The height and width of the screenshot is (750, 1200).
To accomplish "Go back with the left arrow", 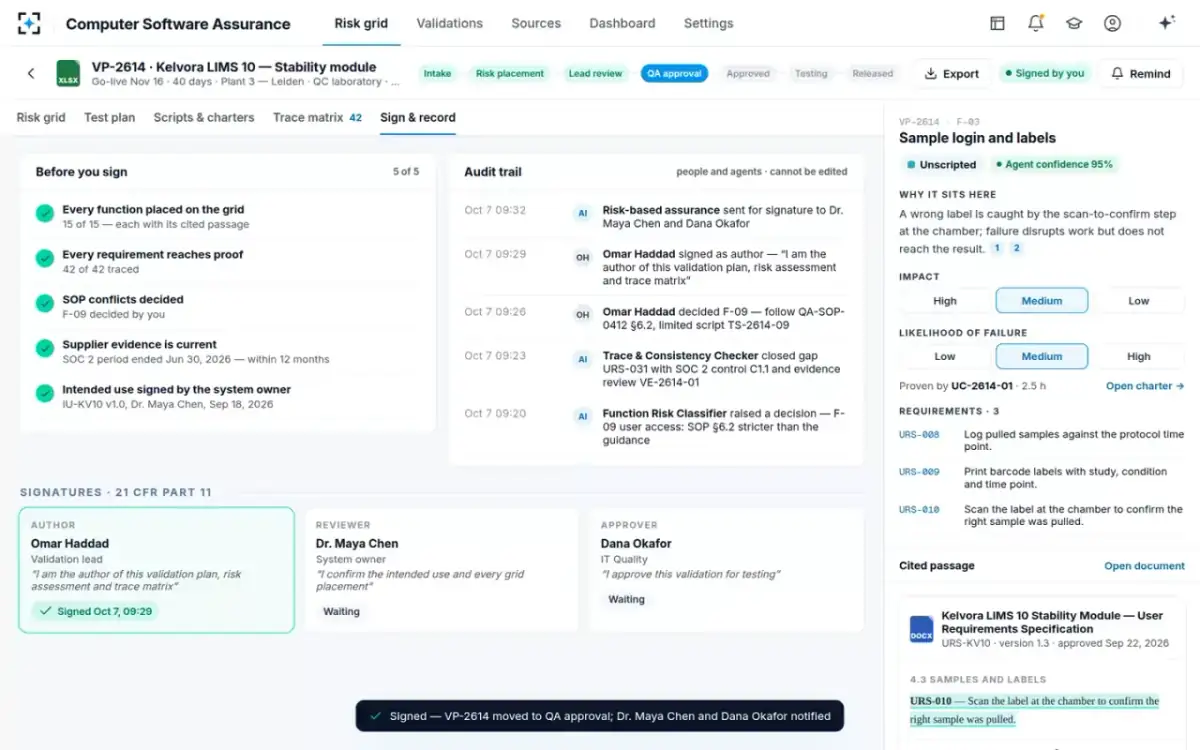I will [31, 73].
